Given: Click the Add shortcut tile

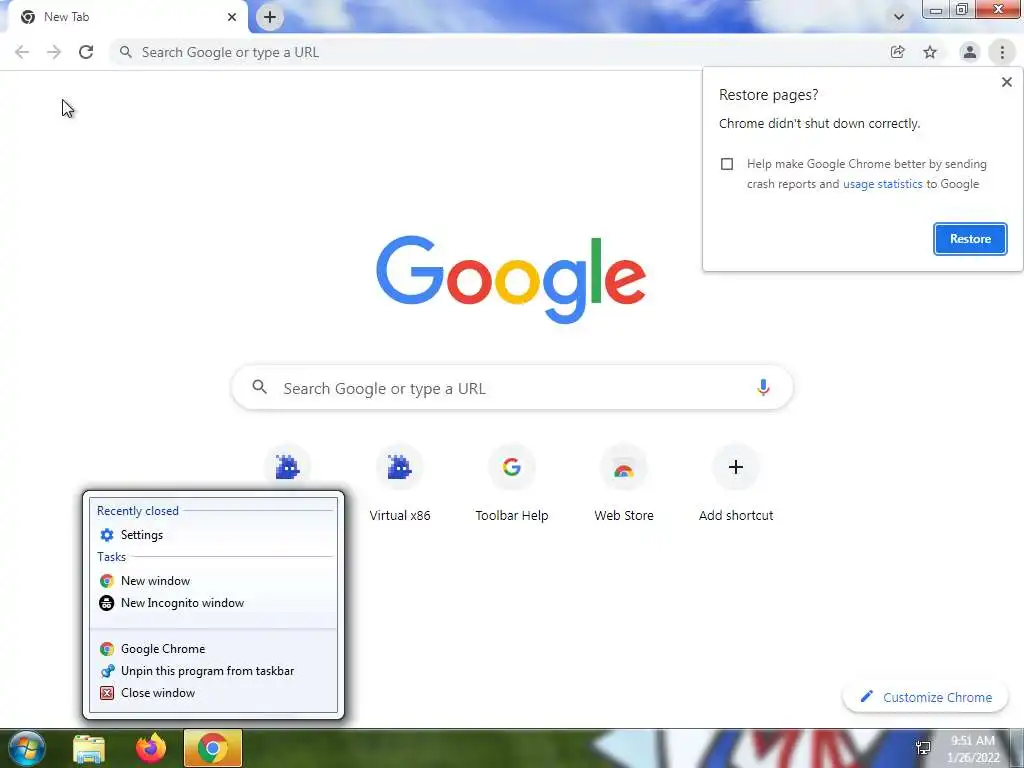Looking at the screenshot, I should 736,484.
